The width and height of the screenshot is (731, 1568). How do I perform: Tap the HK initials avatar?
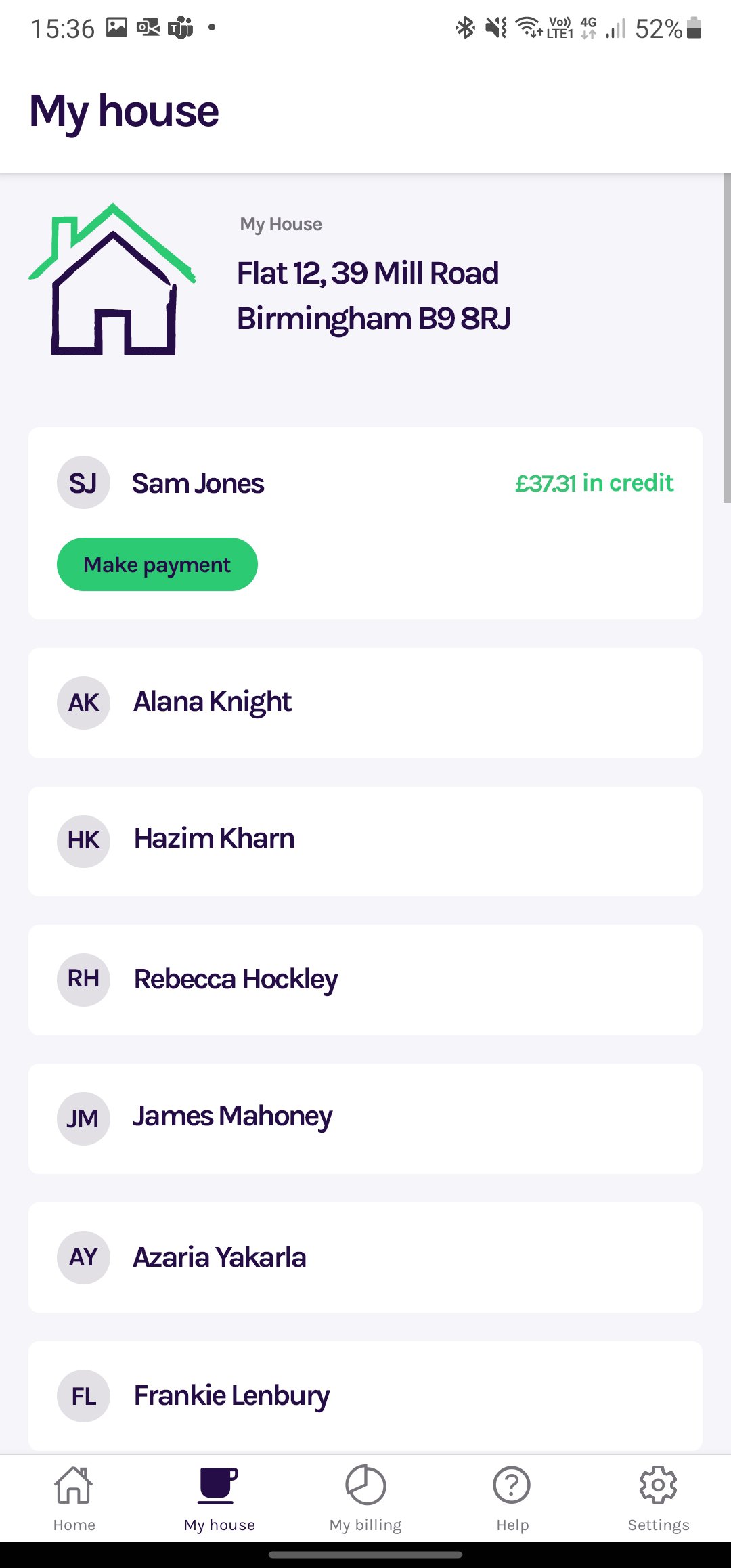point(83,841)
